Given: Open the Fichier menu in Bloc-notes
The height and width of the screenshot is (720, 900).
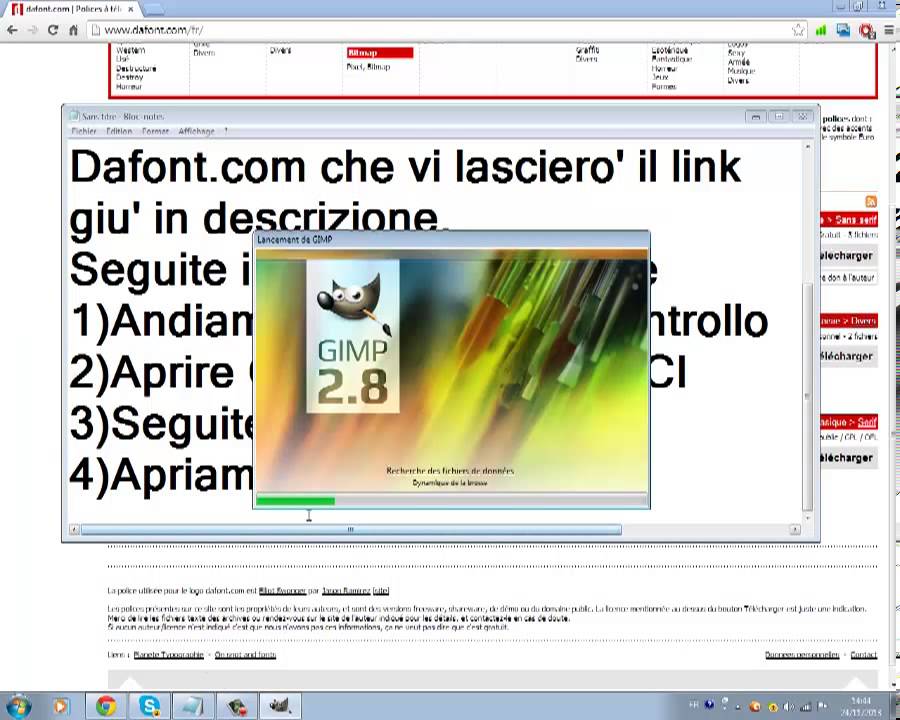Looking at the screenshot, I should [x=84, y=131].
